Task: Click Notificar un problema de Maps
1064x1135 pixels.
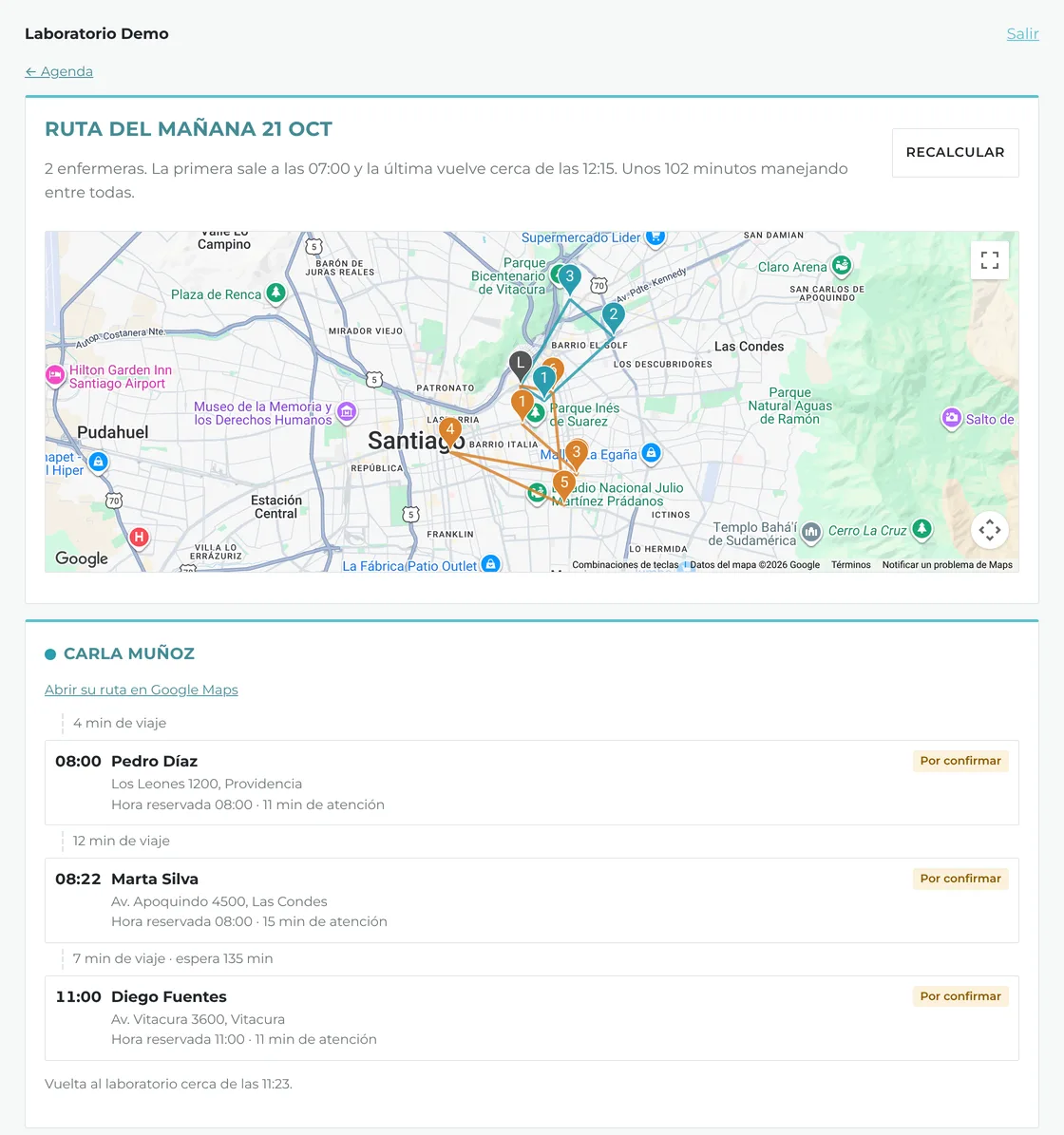Action: tap(947, 564)
